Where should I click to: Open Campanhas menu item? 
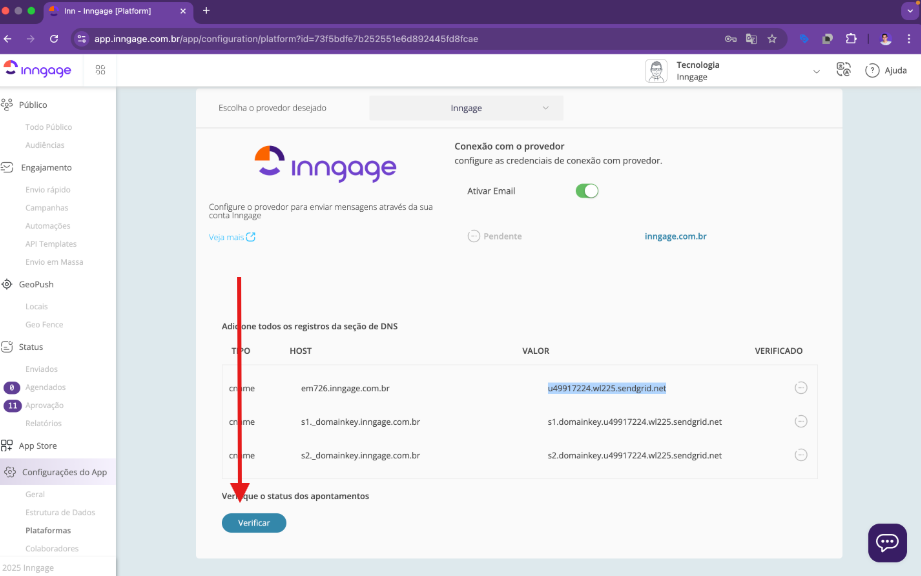(46, 208)
